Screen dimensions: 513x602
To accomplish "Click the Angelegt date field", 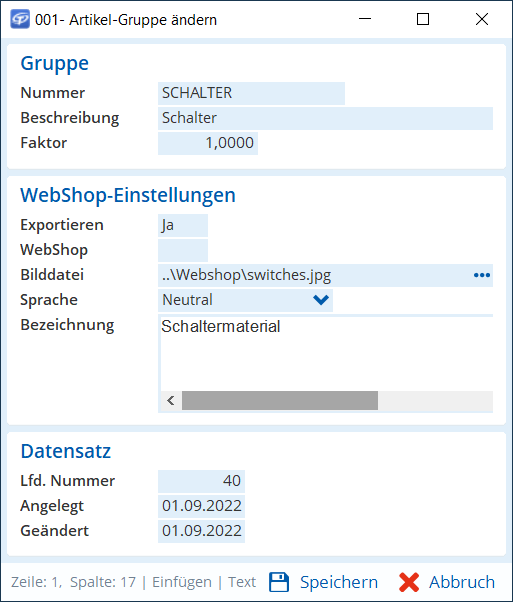I will click(201, 506).
